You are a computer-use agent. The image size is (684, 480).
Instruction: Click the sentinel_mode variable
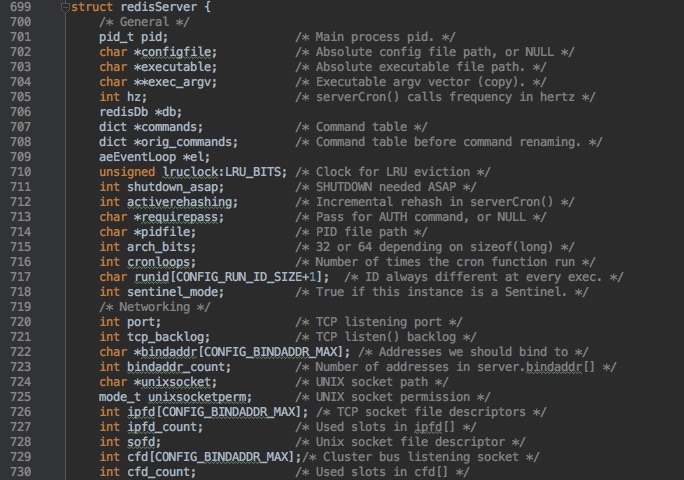(172, 292)
